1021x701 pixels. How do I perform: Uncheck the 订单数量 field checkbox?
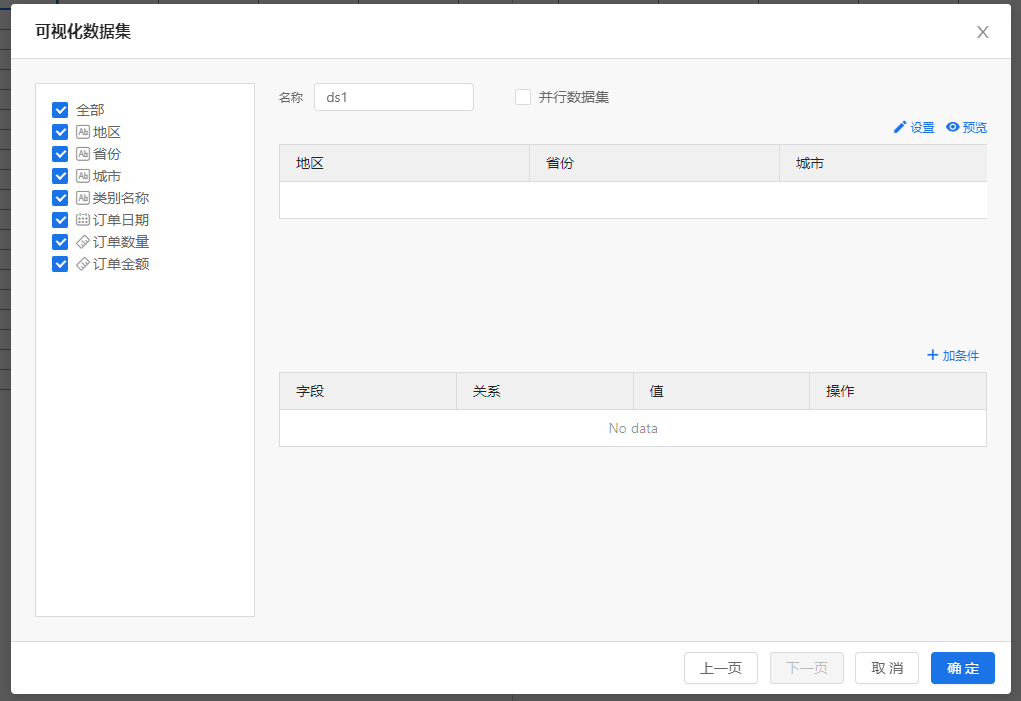pos(60,242)
